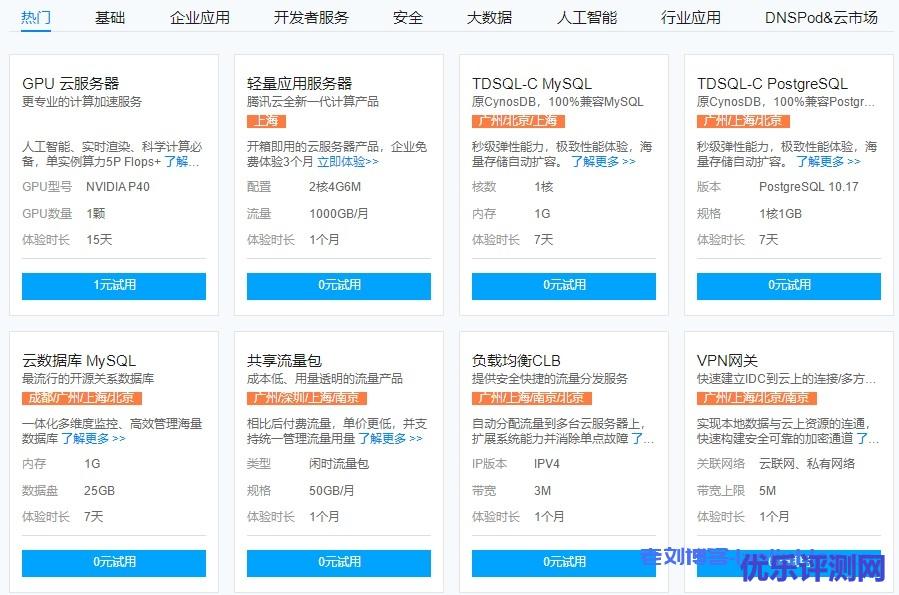Go to the 安全 category tab
The image size is (899, 595).
click(x=407, y=17)
